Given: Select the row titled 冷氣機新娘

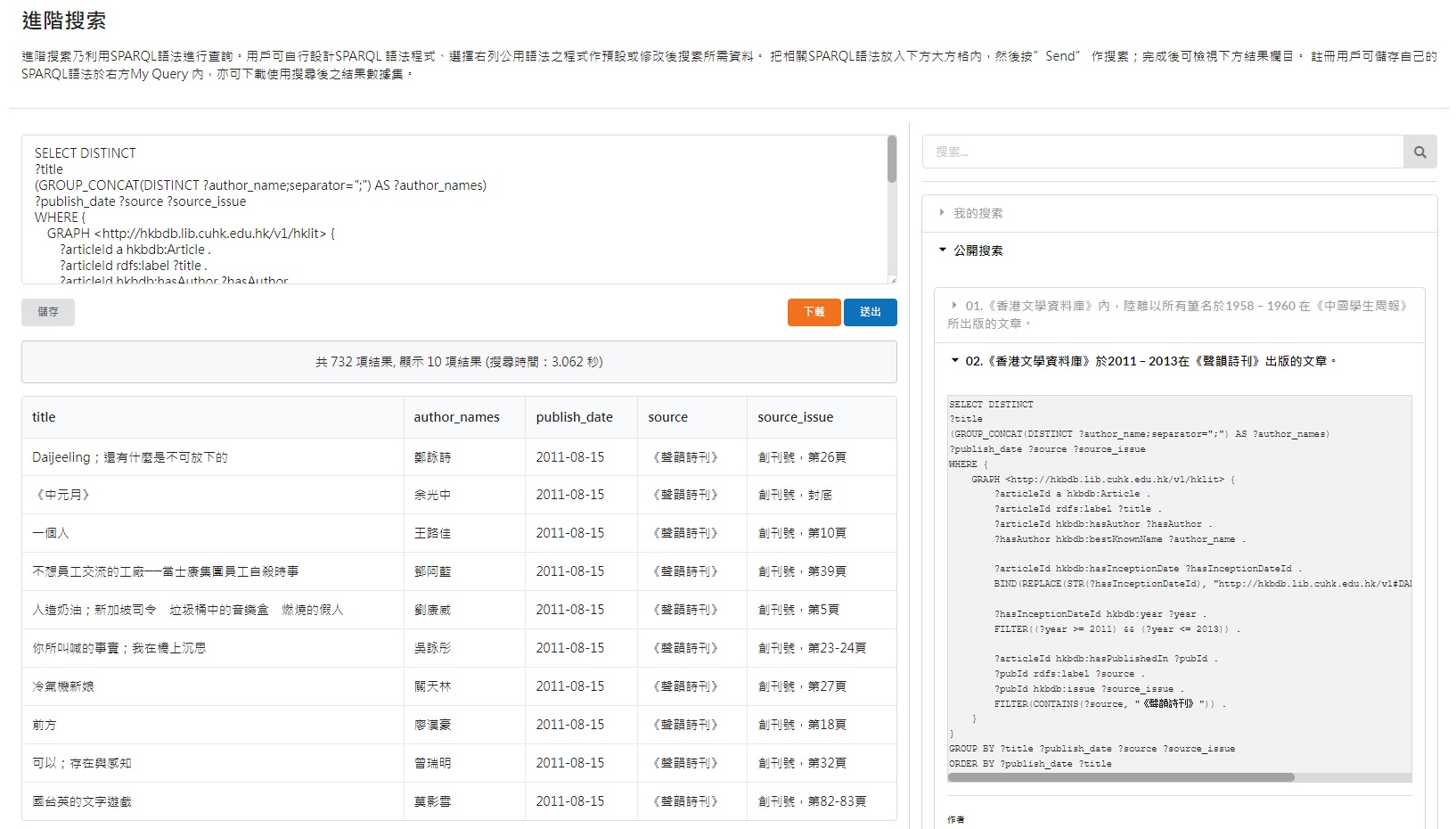Looking at the screenshot, I should (459, 686).
